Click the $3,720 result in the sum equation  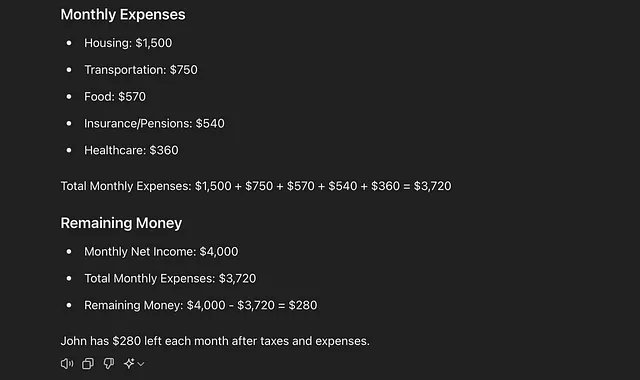click(x=433, y=186)
